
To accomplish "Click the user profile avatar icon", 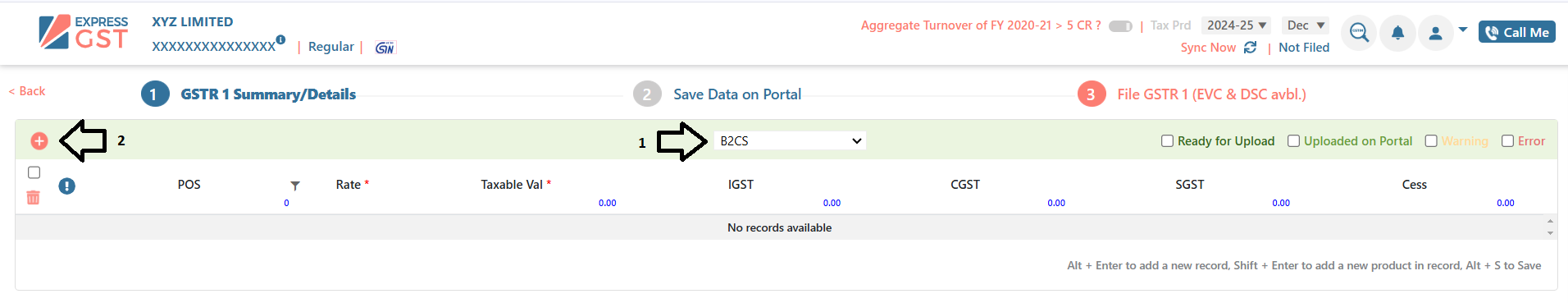I will tap(1435, 33).
